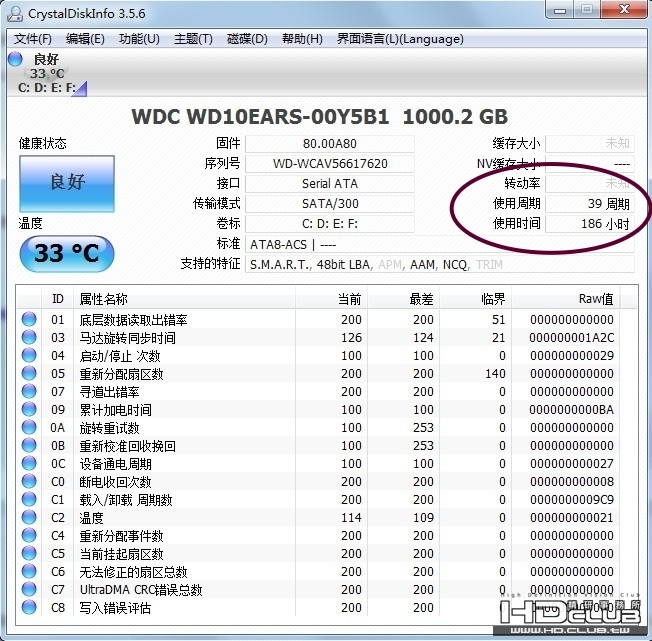Click status orb for 无法修正的扇区总数 row
Image resolution: width=652 pixels, height=641 pixels.
pos(29,572)
